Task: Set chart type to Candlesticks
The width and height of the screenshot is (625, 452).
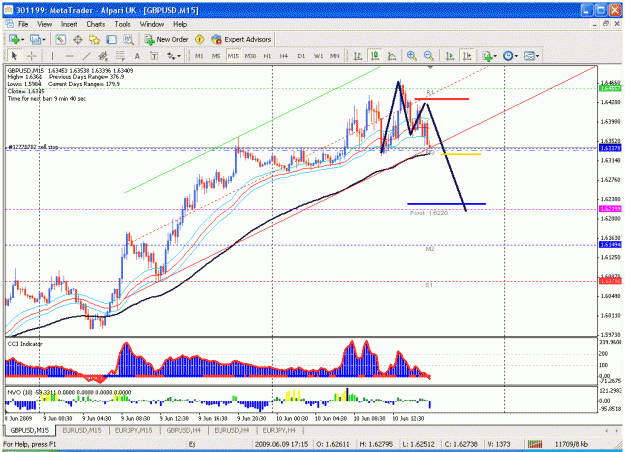Action: (x=375, y=56)
